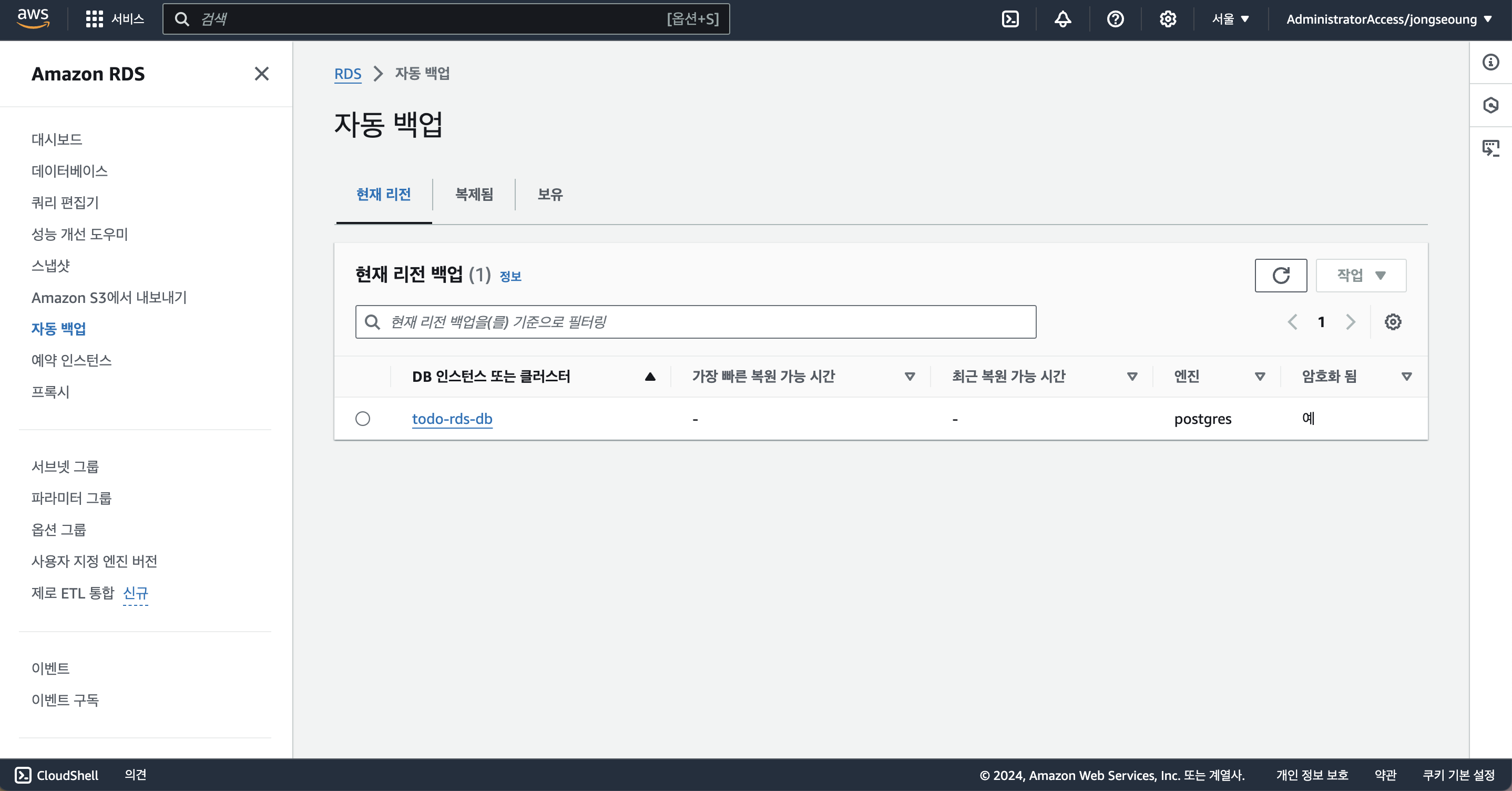This screenshot has height=791, width=1512.
Task: Click the backup filter search field
Action: point(696,322)
